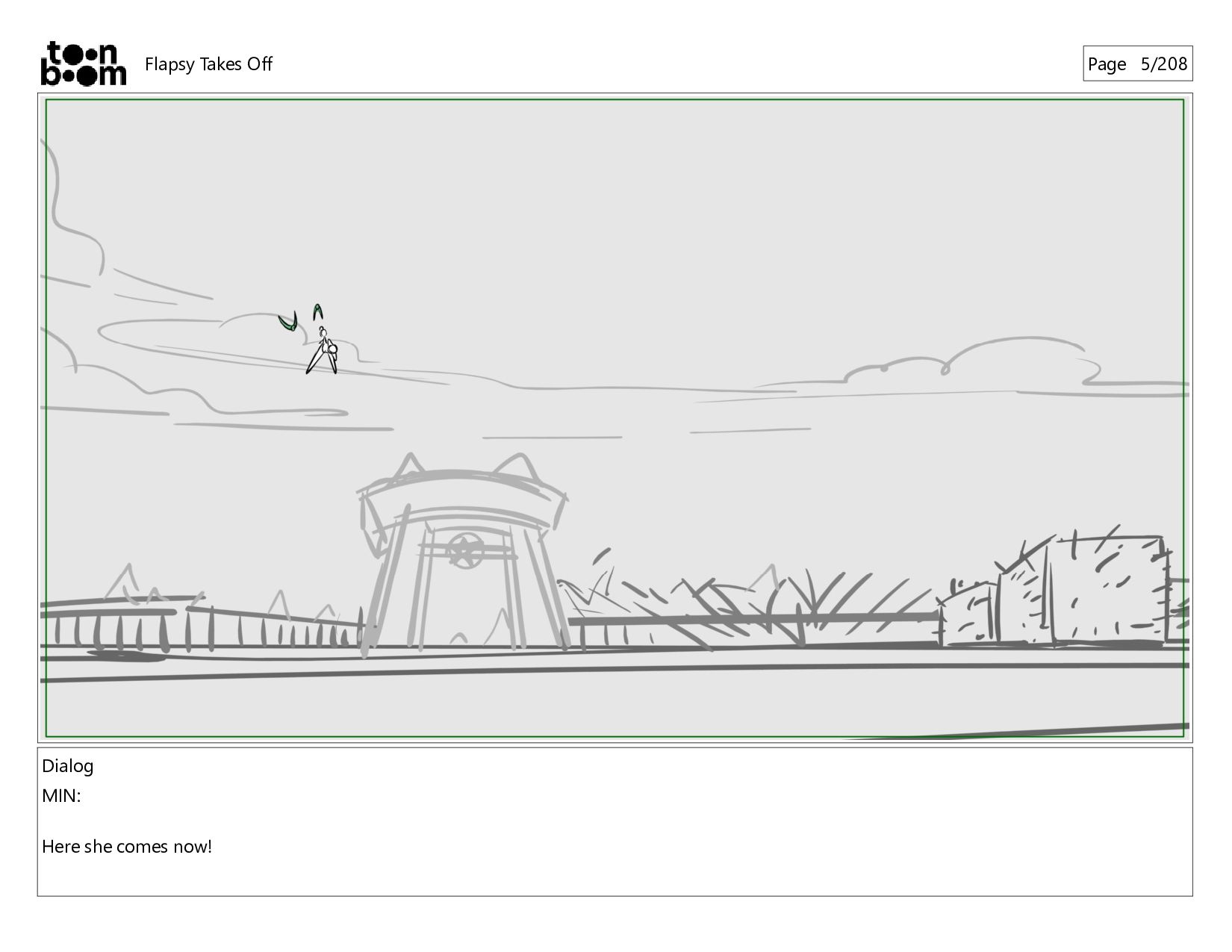Click the gate structure drawing
Viewport: 1232px width, 952px height.
(x=463, y=554)
